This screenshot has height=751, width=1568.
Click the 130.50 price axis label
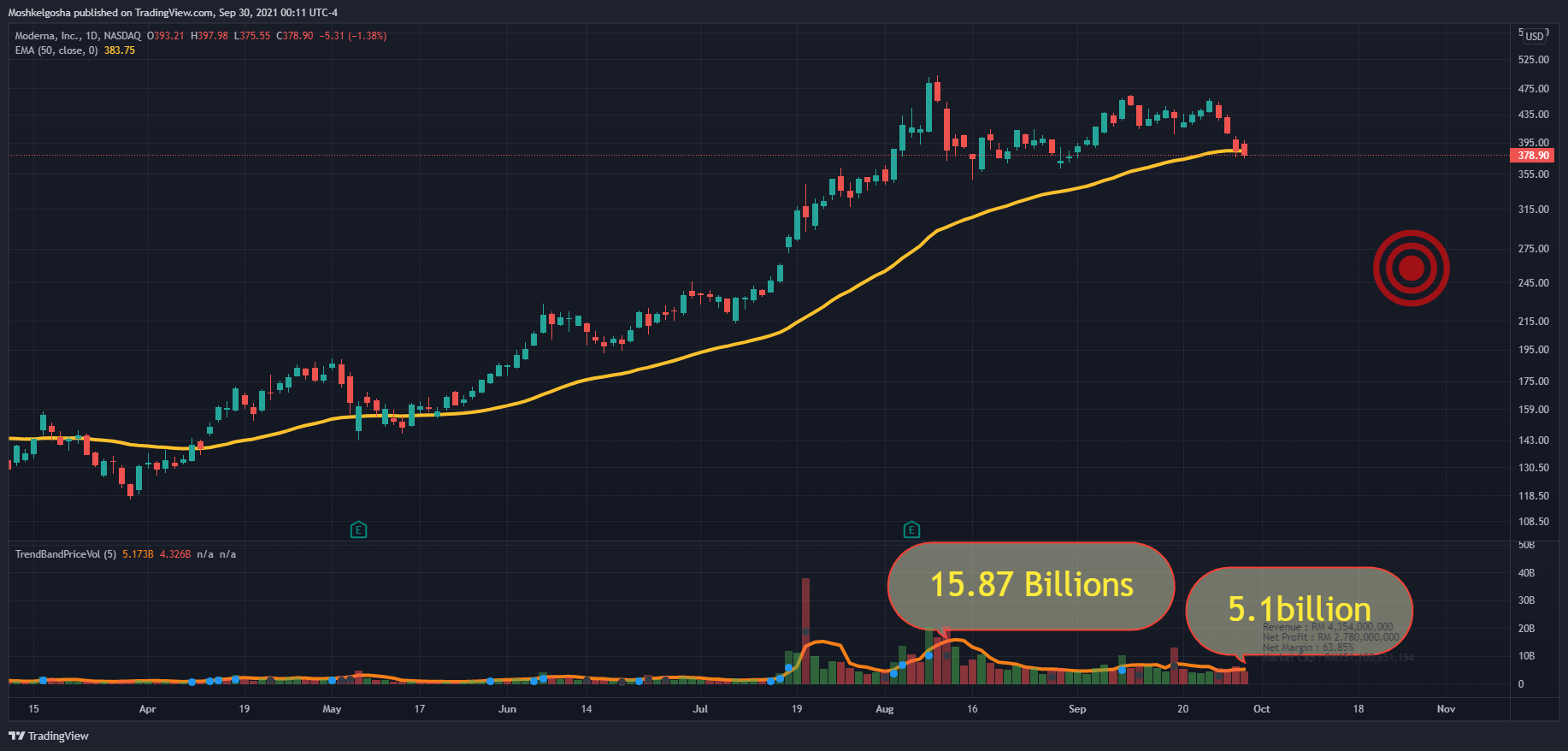tap(1534, 468)
